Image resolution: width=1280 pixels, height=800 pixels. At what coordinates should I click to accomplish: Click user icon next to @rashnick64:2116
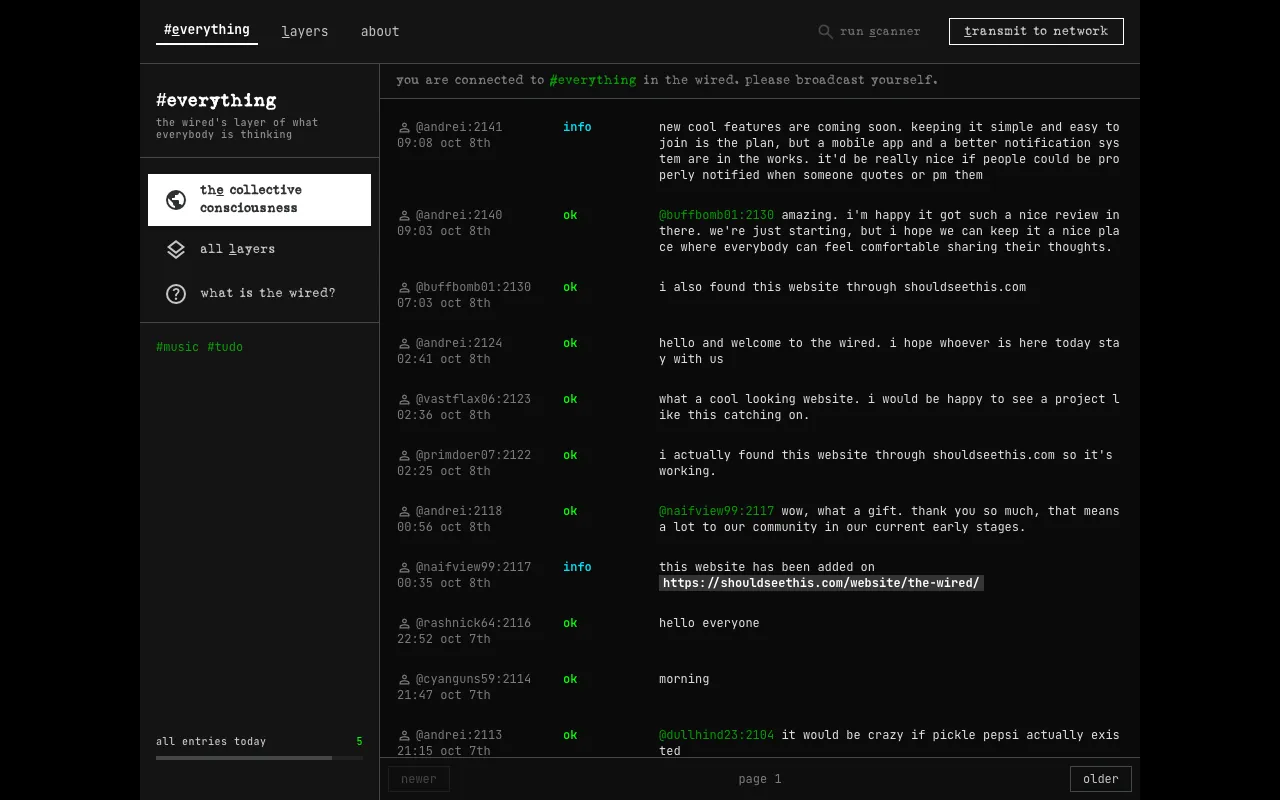pos(404,624)
